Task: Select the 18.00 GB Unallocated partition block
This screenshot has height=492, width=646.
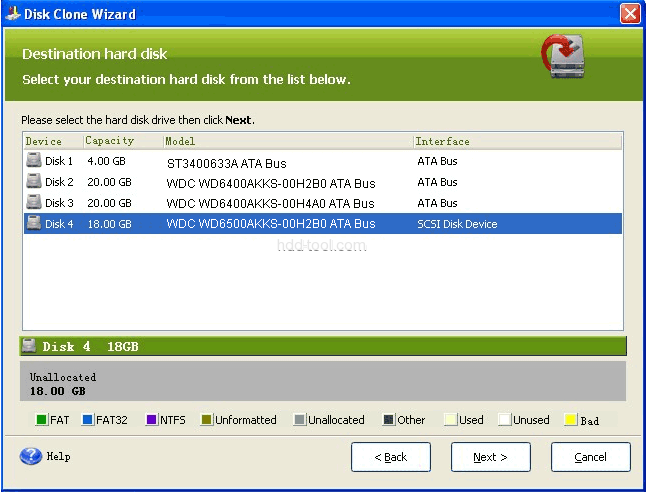Action: coord(322,383)
